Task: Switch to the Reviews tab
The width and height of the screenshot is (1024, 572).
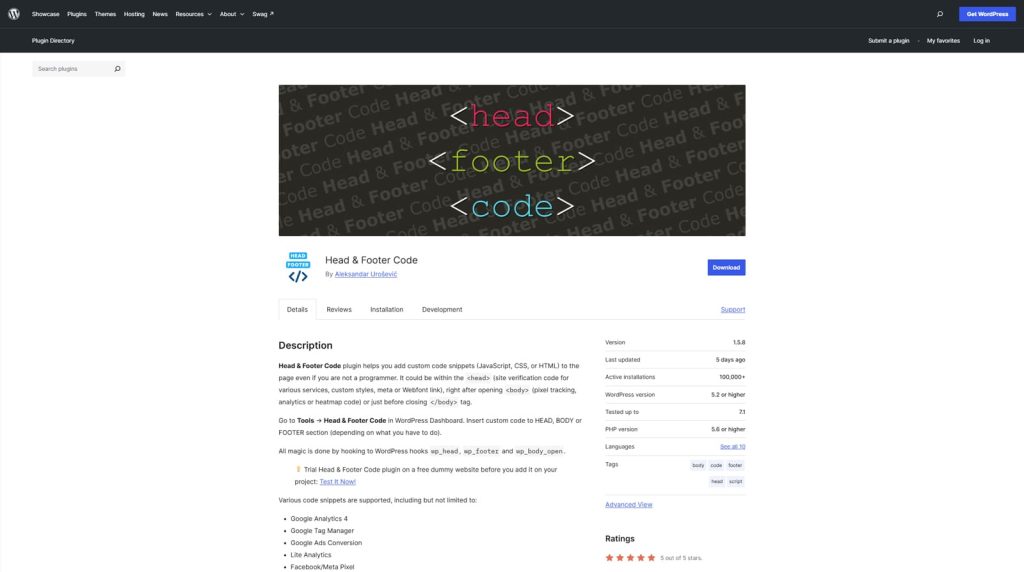Action: click(x=339, y=310)
